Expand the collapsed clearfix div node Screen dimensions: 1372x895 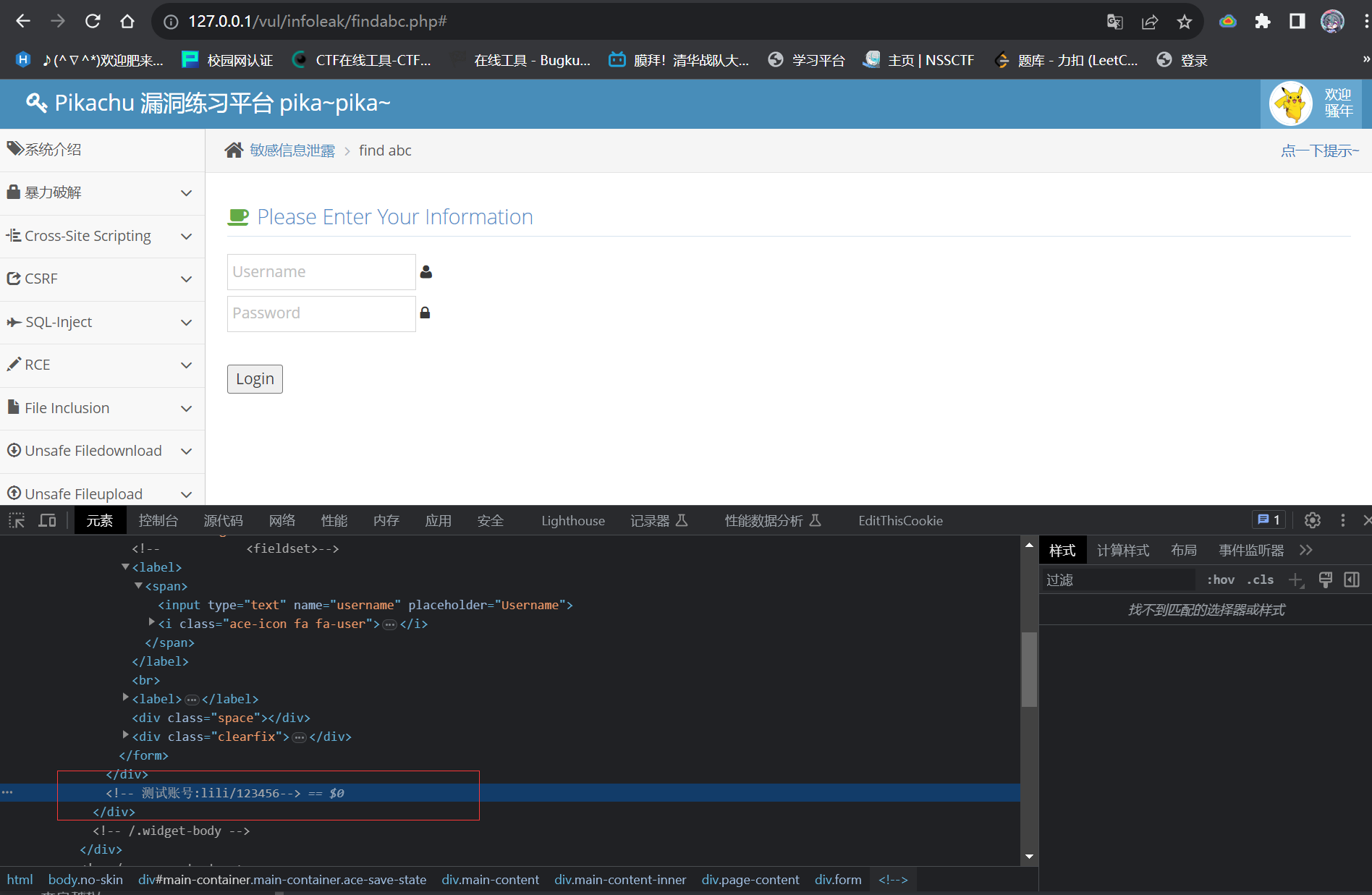pyautogui.click(x=126, y=736)
